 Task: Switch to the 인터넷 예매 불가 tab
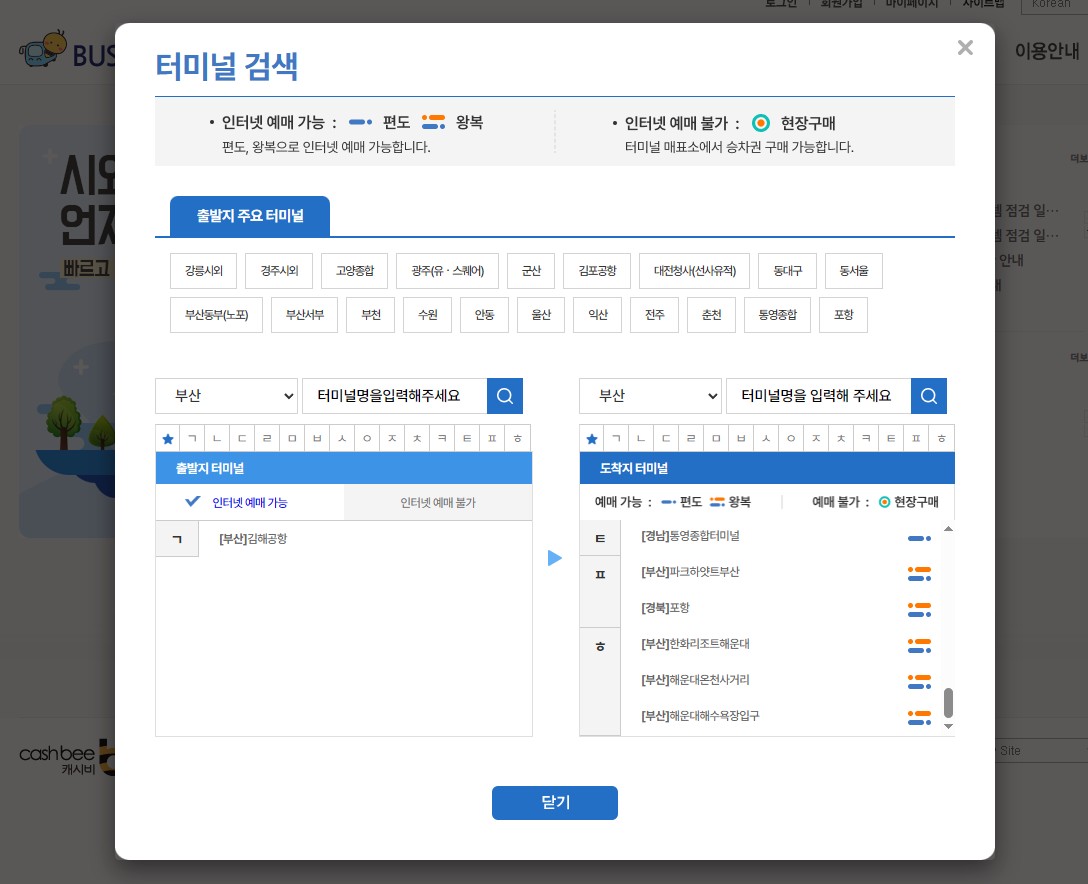pos(438,503)
